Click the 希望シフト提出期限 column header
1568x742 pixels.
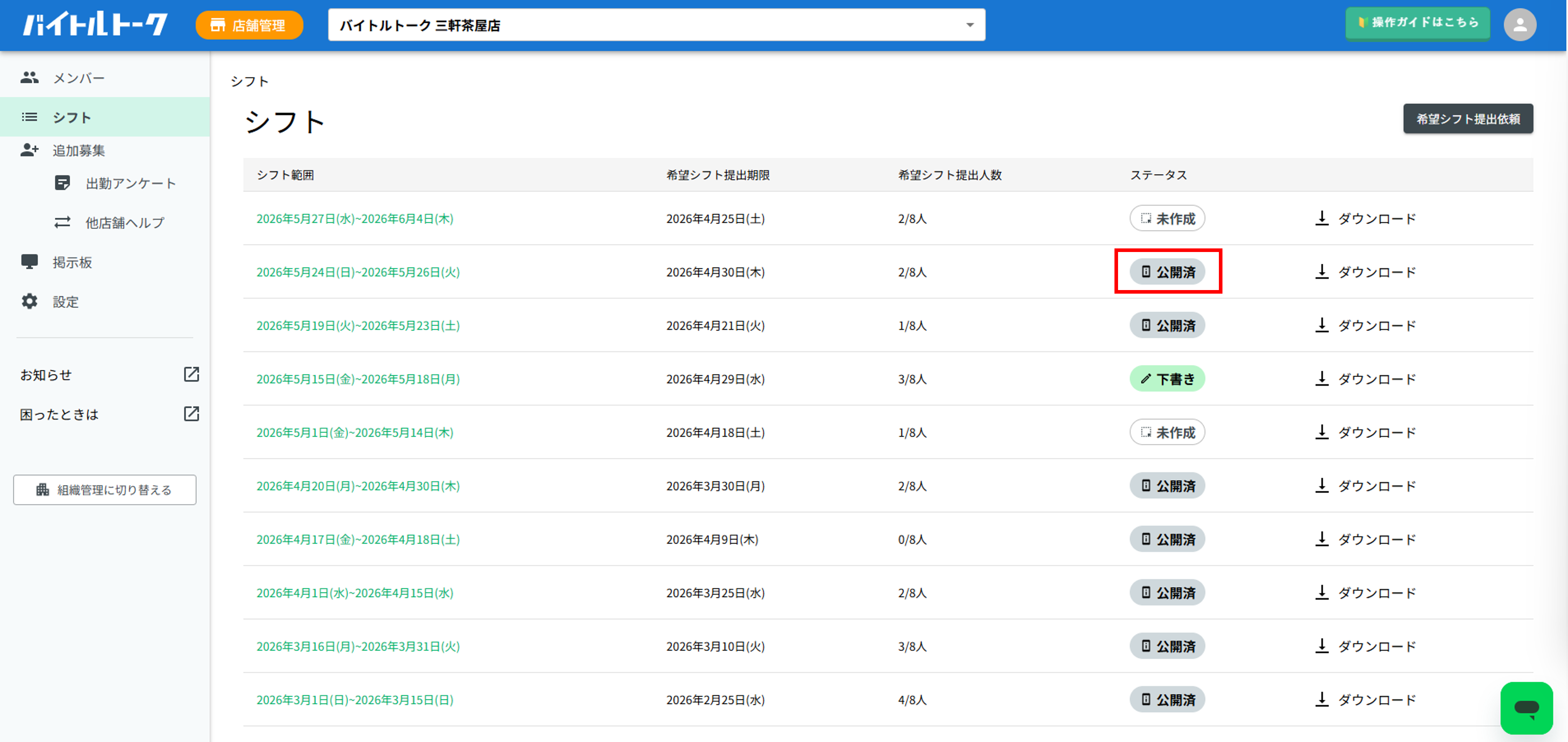(718, 175)
